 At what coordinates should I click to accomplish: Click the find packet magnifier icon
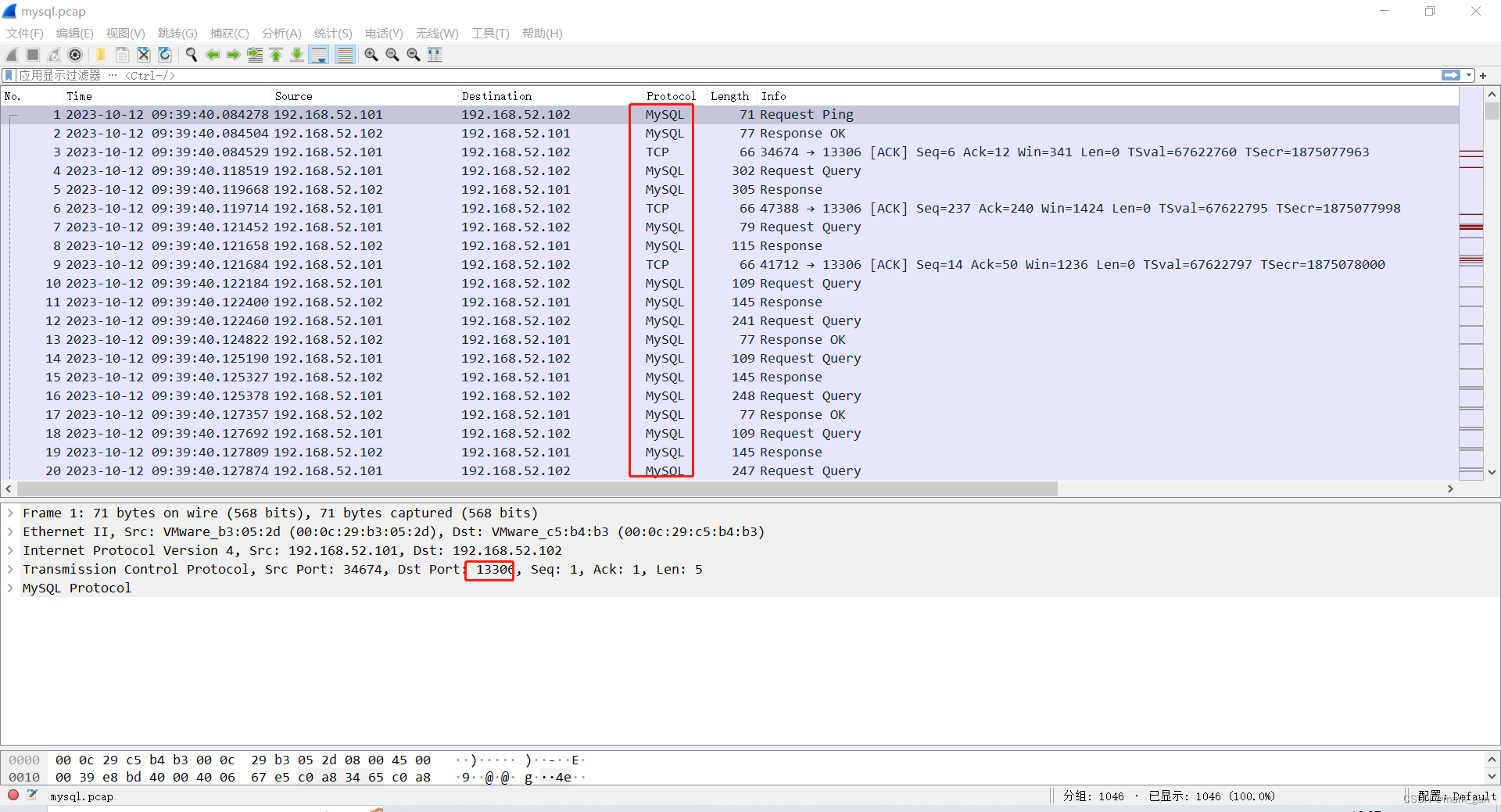191,55
